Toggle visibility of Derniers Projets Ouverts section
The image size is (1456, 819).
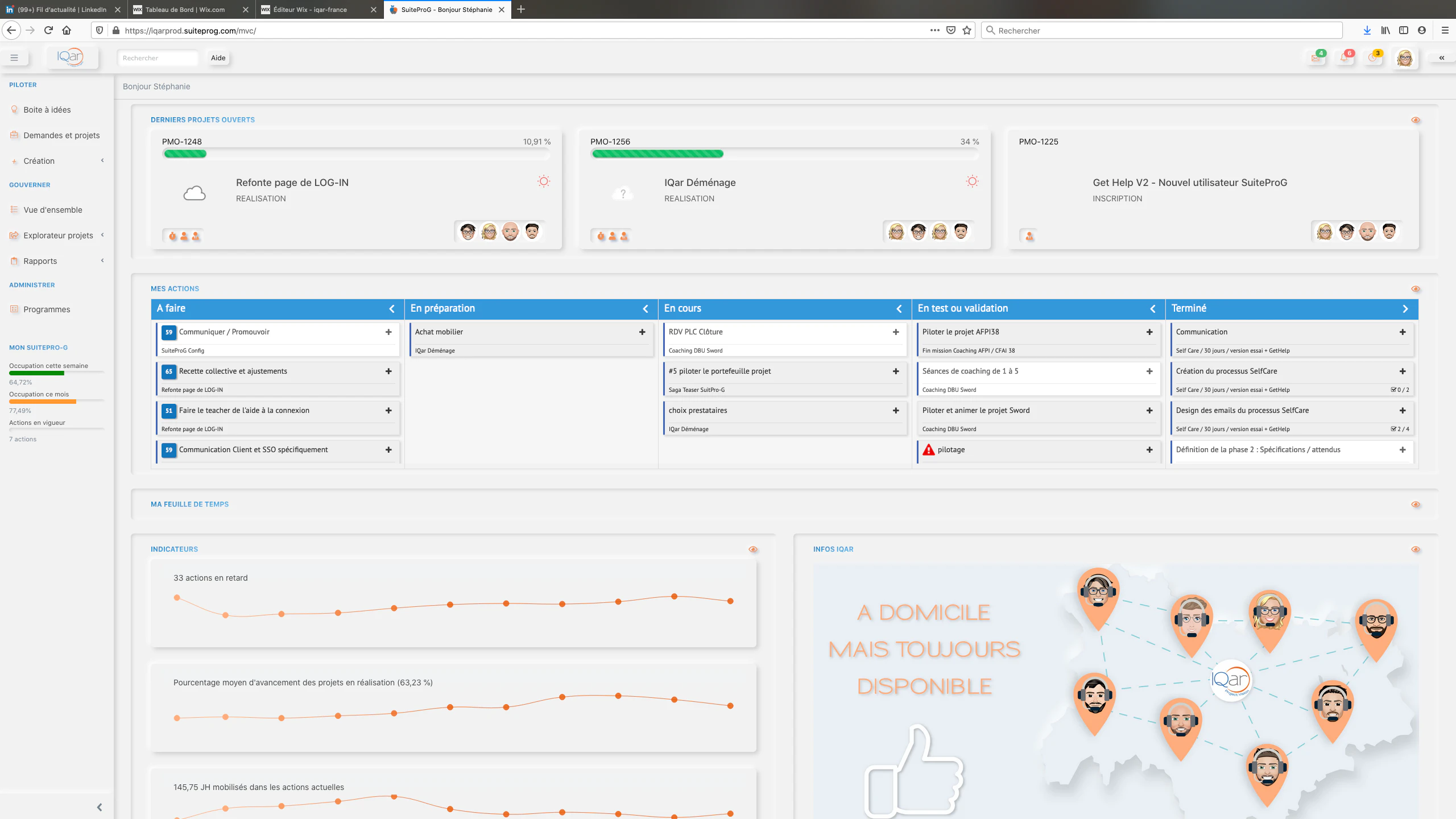coord(1416,120)
